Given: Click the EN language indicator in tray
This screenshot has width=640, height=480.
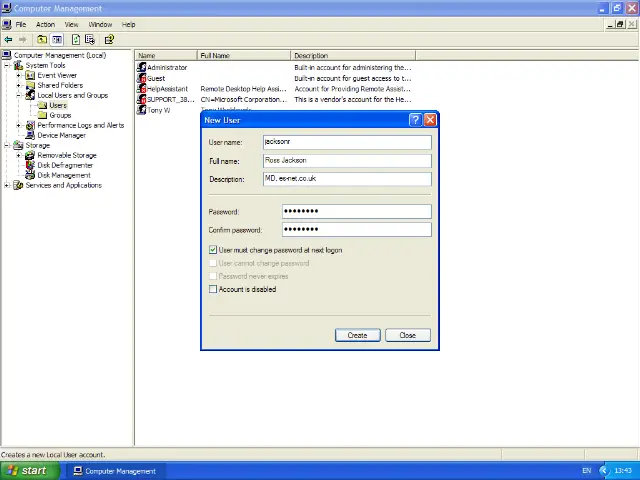Looking at the screenshot, I should tap(587, 471).
